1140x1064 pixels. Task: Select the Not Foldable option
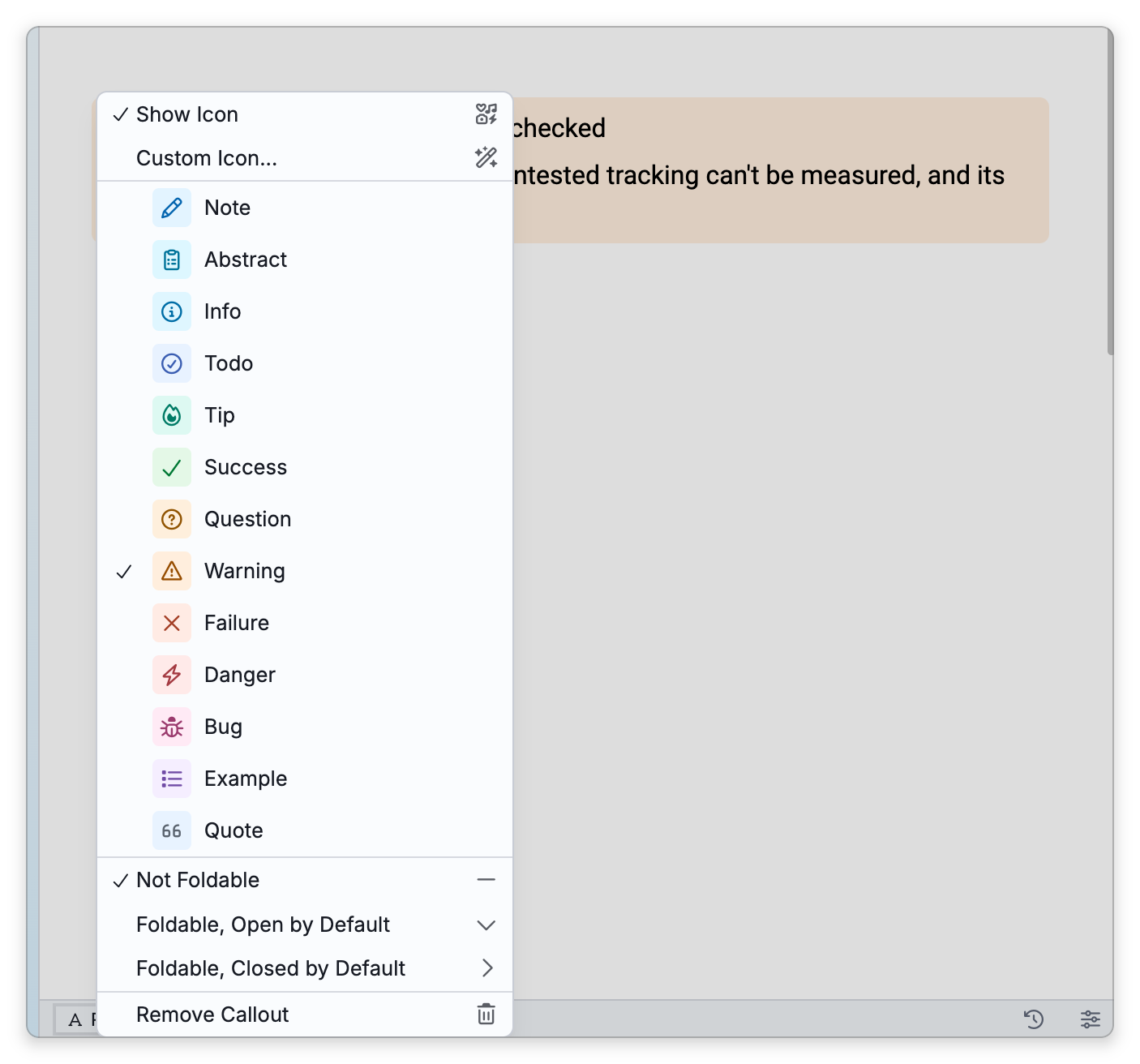305,880
